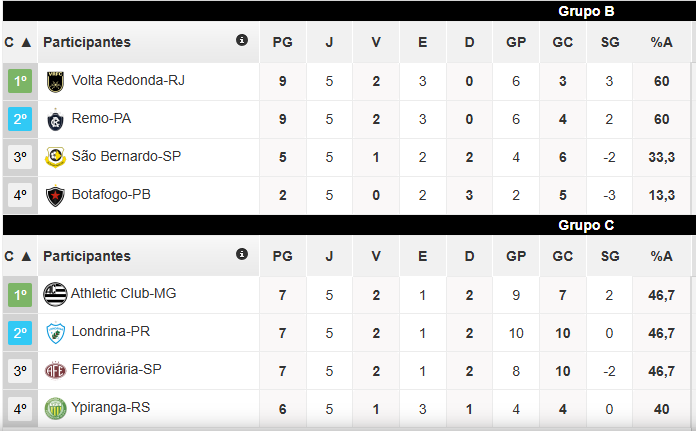The height and width of the screenshot is (431, 696).
Task: Click the Ferroviária-SP team crest
Action: (55, 370)
